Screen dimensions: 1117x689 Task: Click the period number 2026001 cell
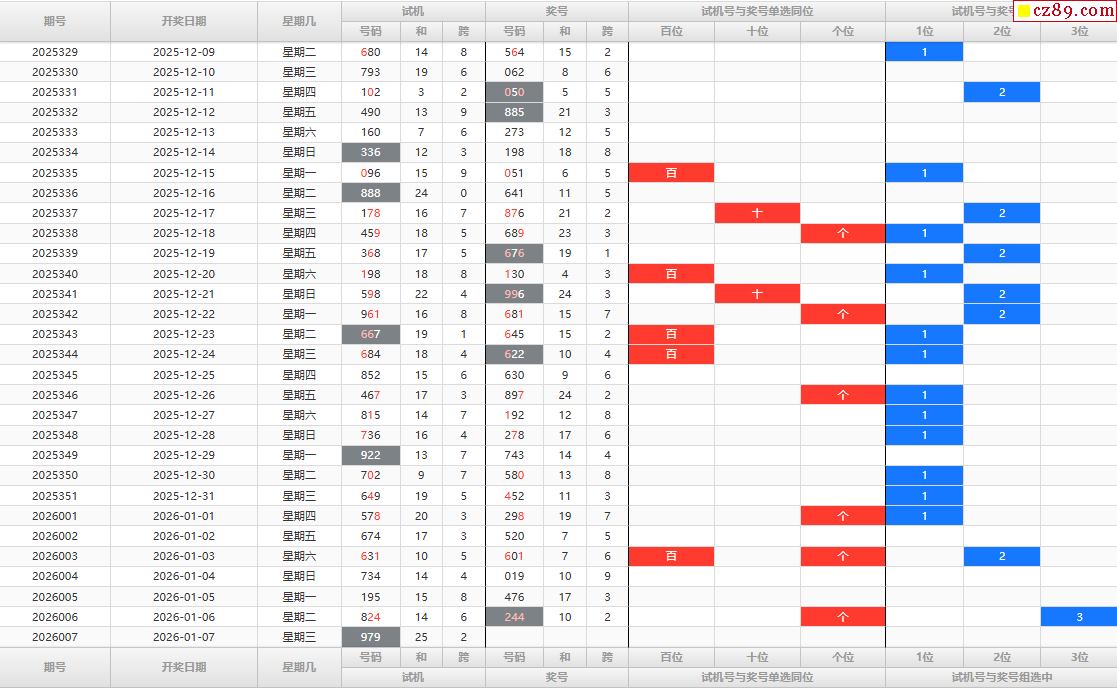pyautogui.click(x=55, y=516)
